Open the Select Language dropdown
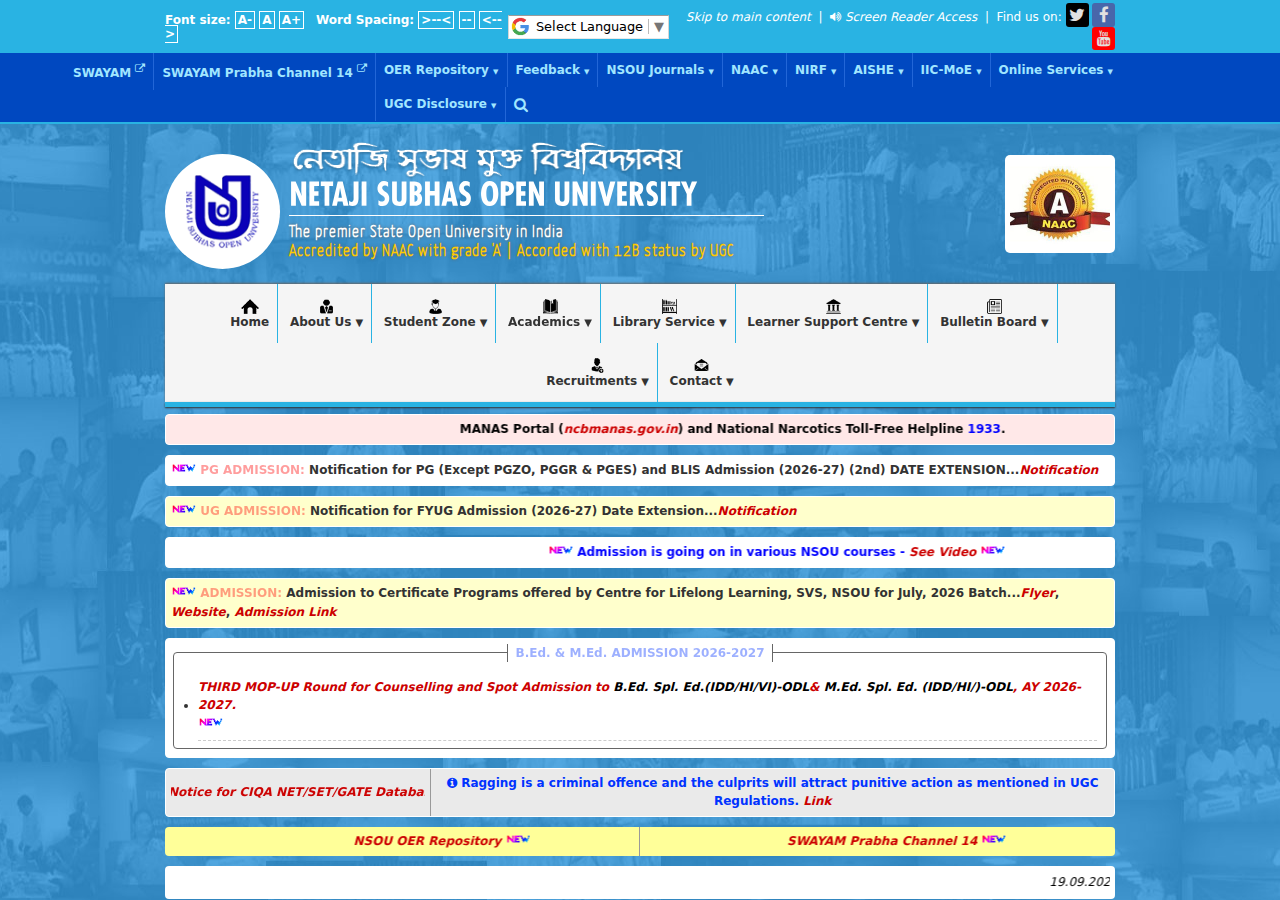 tap(588, 27)
